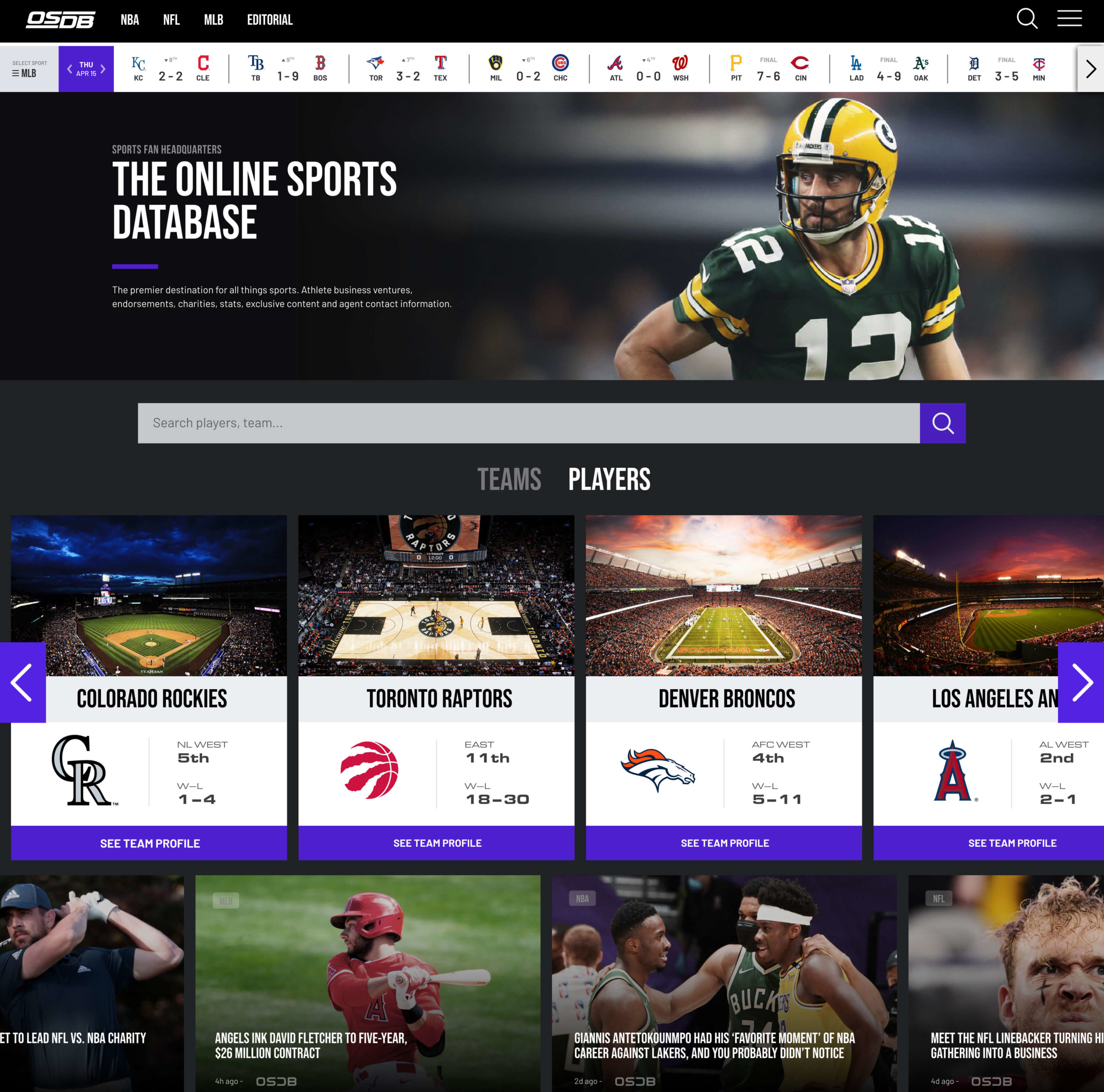
Task: Go to next date after Thu Apr 15
Action: click(103, 69)
